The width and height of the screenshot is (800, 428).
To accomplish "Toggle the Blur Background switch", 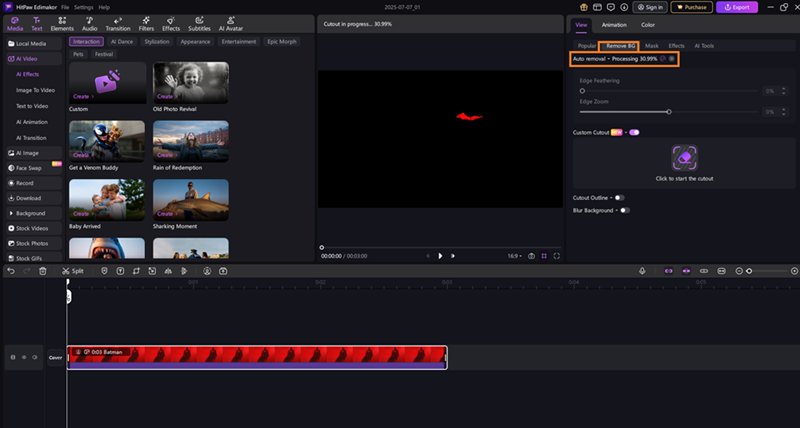I will (625, 211).
